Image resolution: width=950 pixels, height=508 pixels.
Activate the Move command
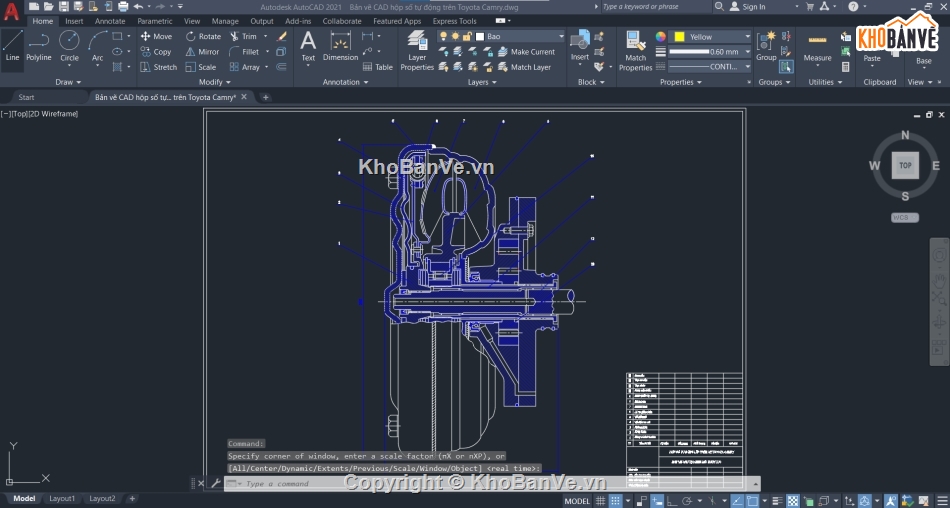click(x=156, y=36)
